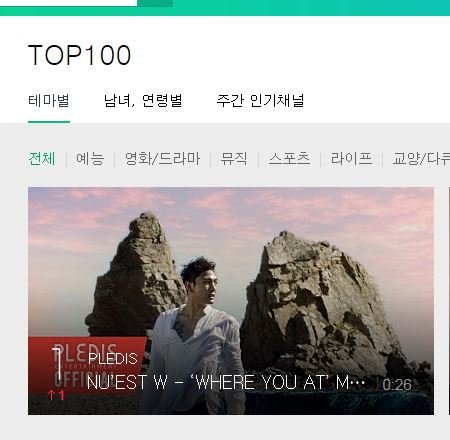The width and height of the screenshot is (450, 440).
Task: Switch to the 남녀, 연령별 tab
Action: tap(143, 100)
